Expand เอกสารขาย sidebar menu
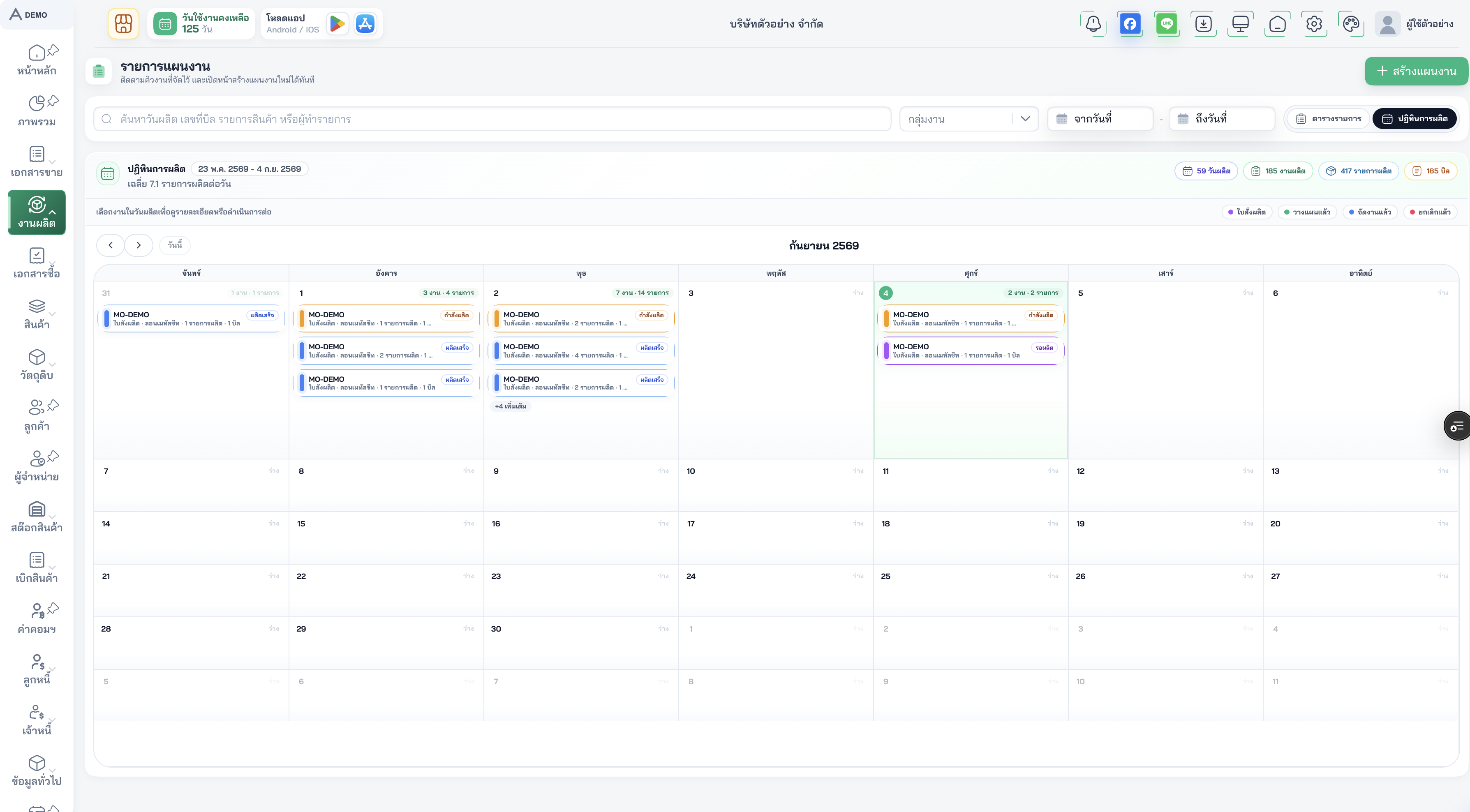1470x812 pixels. click(37, 162)
